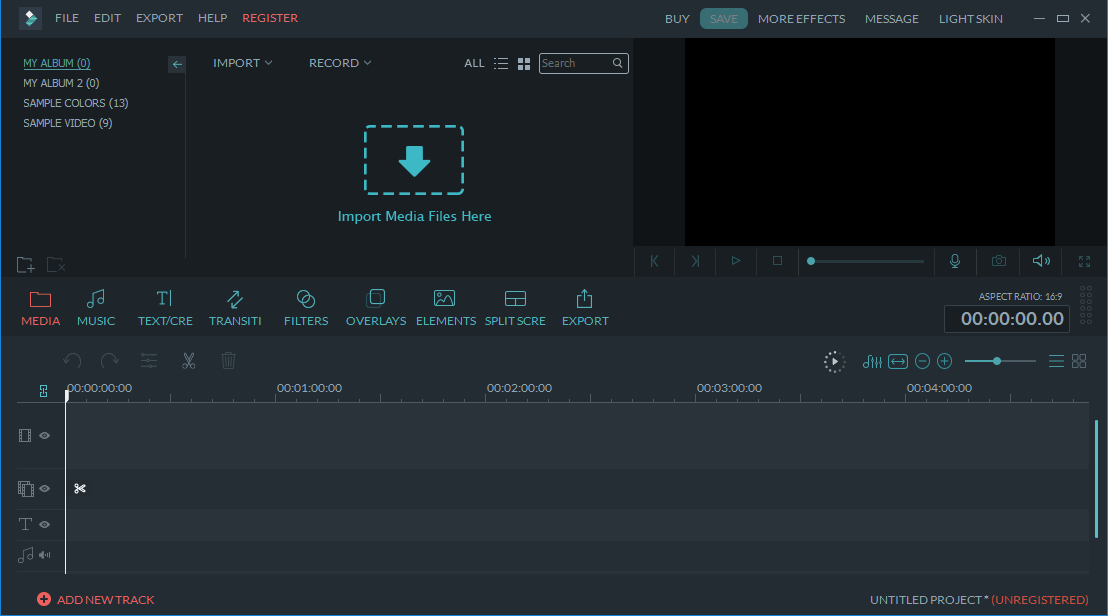
Task: Open the MUSIC tab
Action: pos(96,308)
